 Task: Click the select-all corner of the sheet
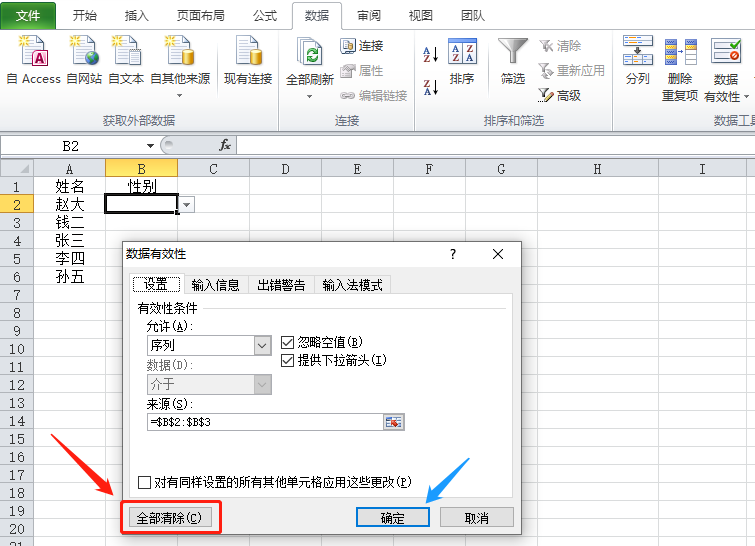click(17, 169)
